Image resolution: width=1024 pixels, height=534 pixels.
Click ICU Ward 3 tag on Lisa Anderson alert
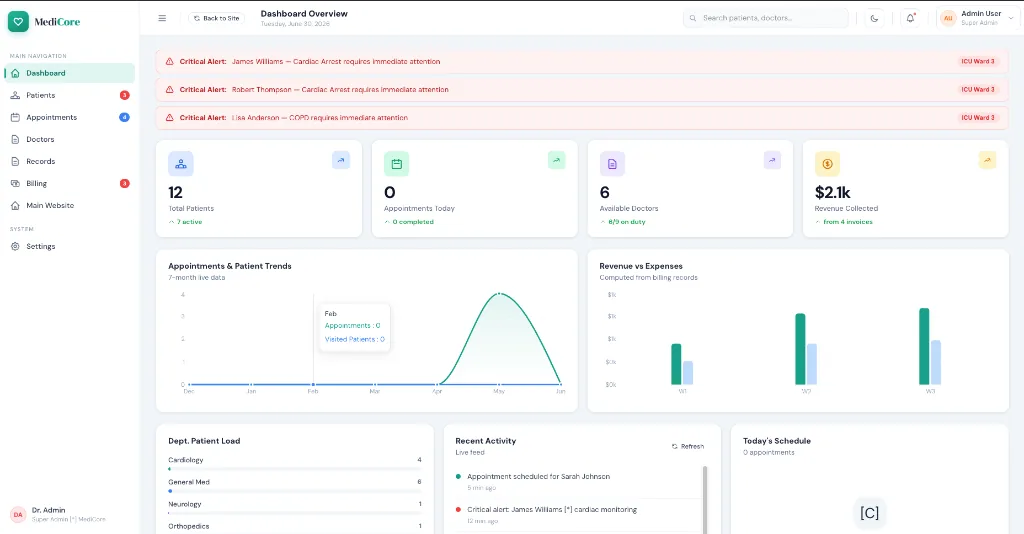(x=978, y=118)
